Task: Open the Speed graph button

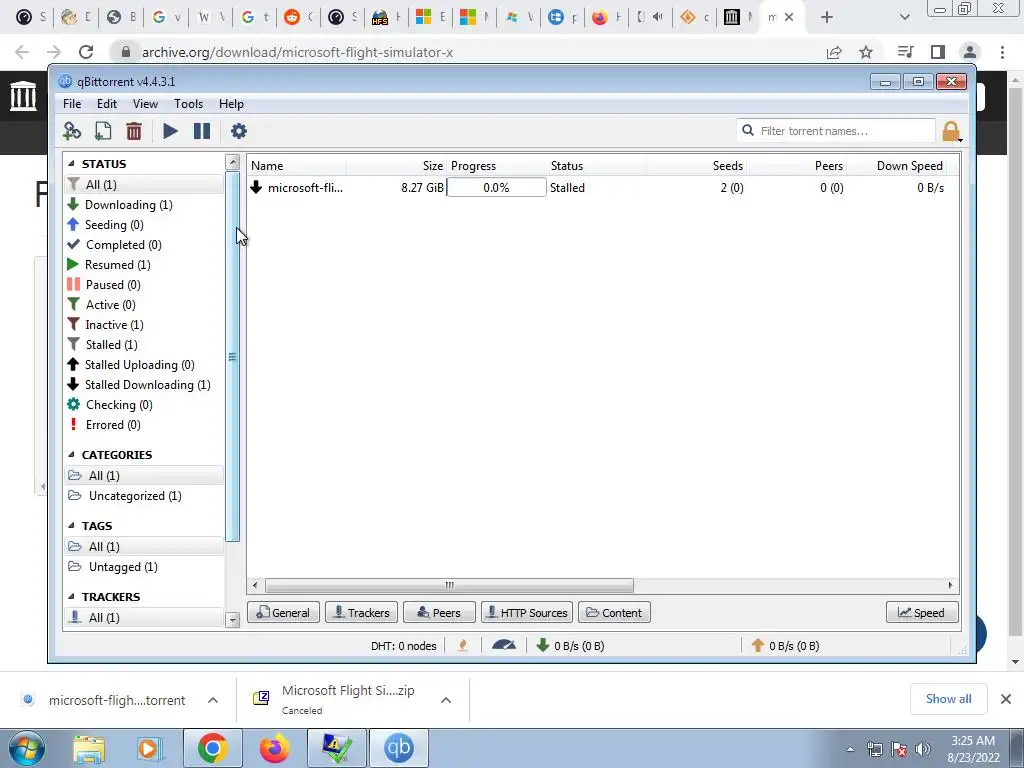Action: point(922,613)
